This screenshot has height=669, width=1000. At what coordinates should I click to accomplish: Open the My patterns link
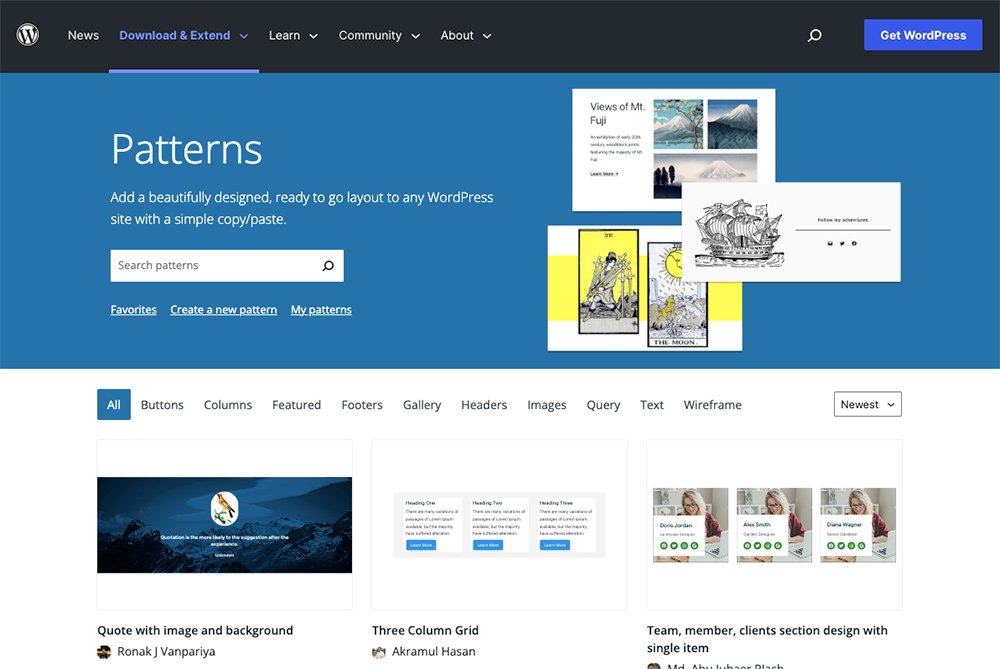(x=321, y=309)
